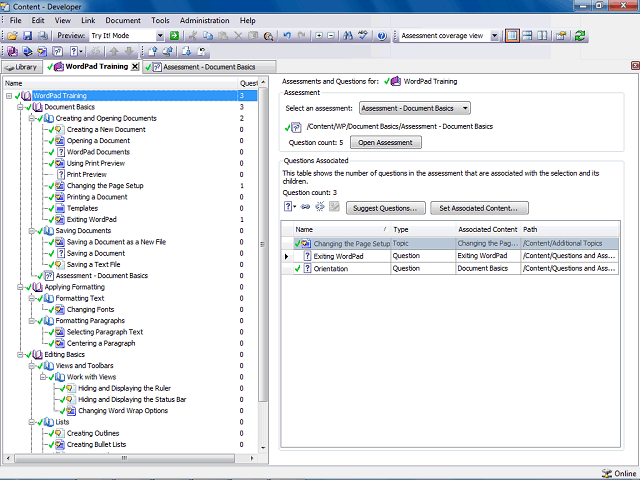This screenshot has height=480, width=640.
Task: Click the Undo arrow icon
Action: click(x=287, y=36)
